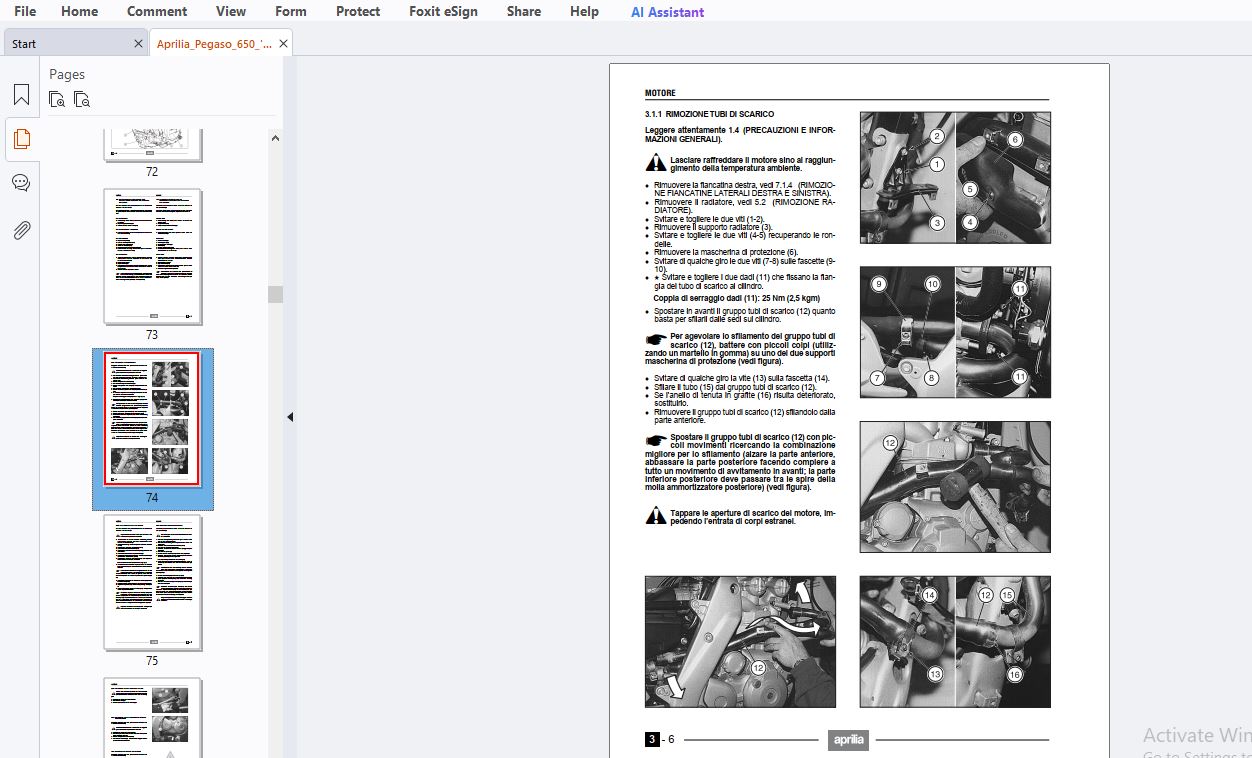Click the aprilia logo in page footer

click(848, 740)
